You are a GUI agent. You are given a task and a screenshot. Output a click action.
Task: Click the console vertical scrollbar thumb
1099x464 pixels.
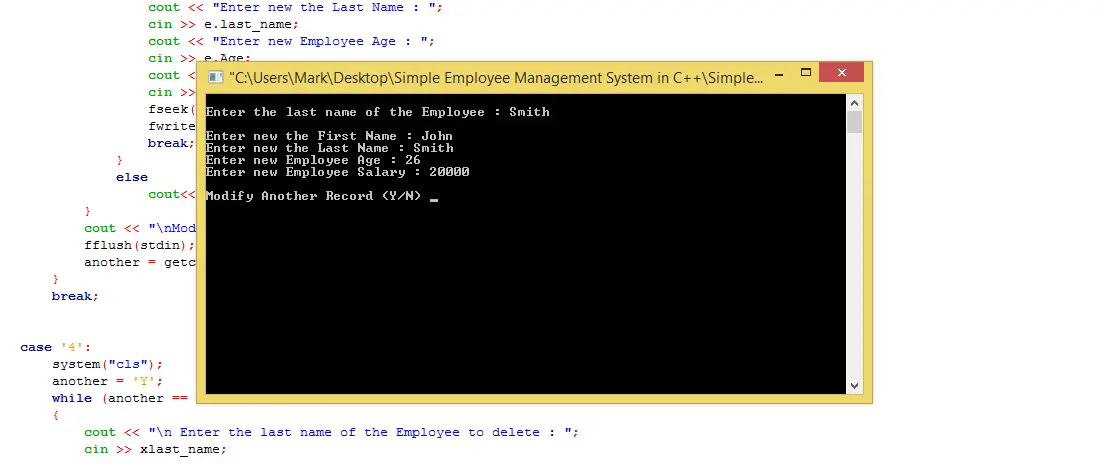pos(854,122)
